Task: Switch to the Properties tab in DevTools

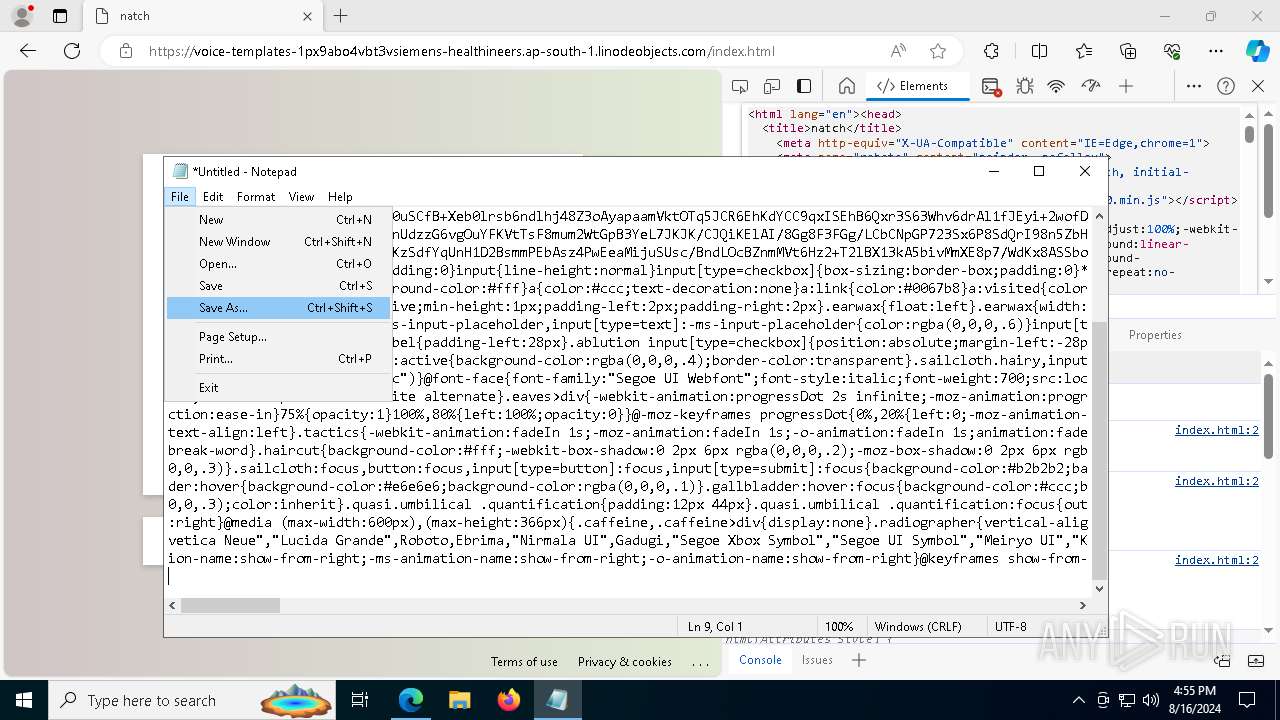Action: [1155, 335]
